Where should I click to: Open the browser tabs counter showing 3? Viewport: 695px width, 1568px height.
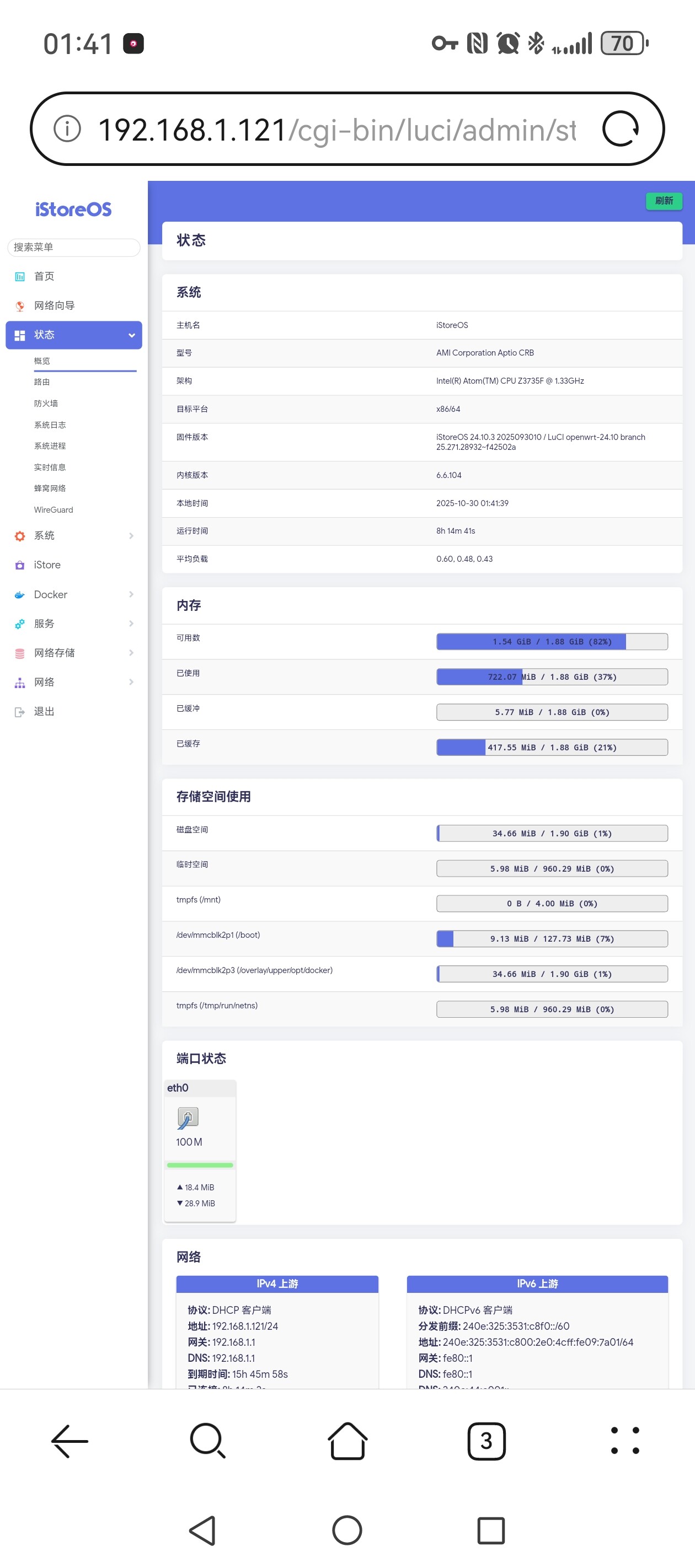pyautogui.click(x=485, y=1441)
